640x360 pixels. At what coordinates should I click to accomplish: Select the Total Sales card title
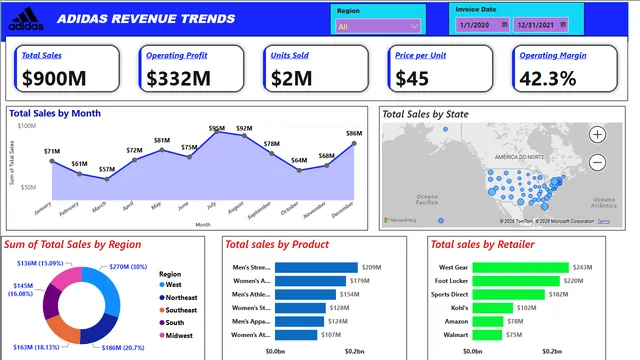[41, 55]
